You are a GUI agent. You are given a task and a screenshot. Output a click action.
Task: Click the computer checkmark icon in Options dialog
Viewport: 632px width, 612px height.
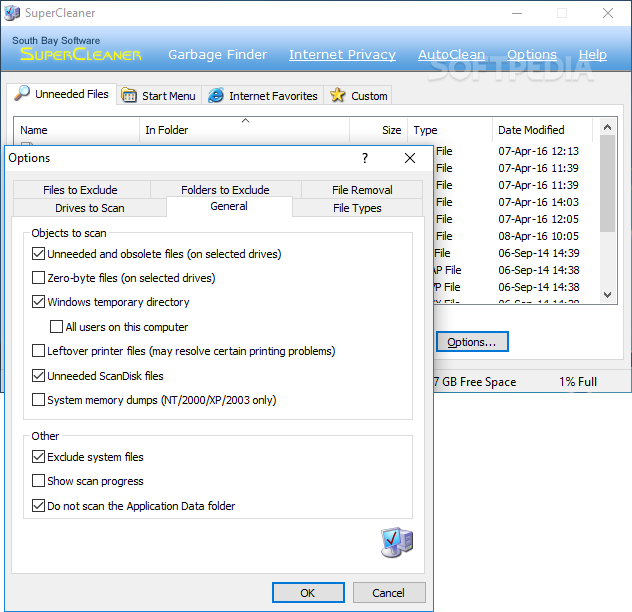(397, 542)
